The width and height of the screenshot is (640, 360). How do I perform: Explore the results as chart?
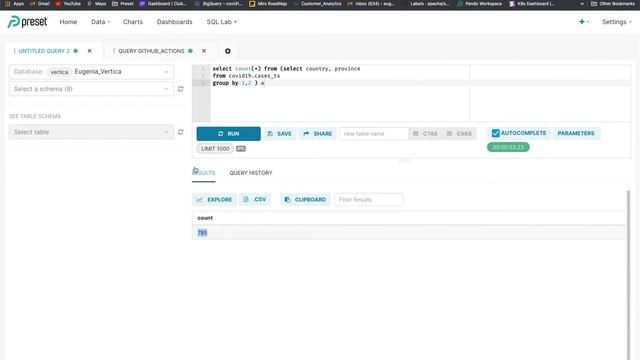click(x=214, y=200)
